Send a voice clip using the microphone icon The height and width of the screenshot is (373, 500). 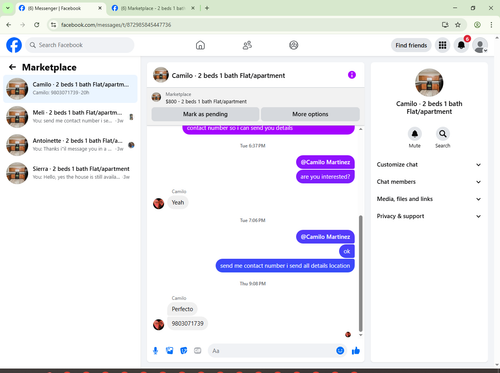[155, 351]
